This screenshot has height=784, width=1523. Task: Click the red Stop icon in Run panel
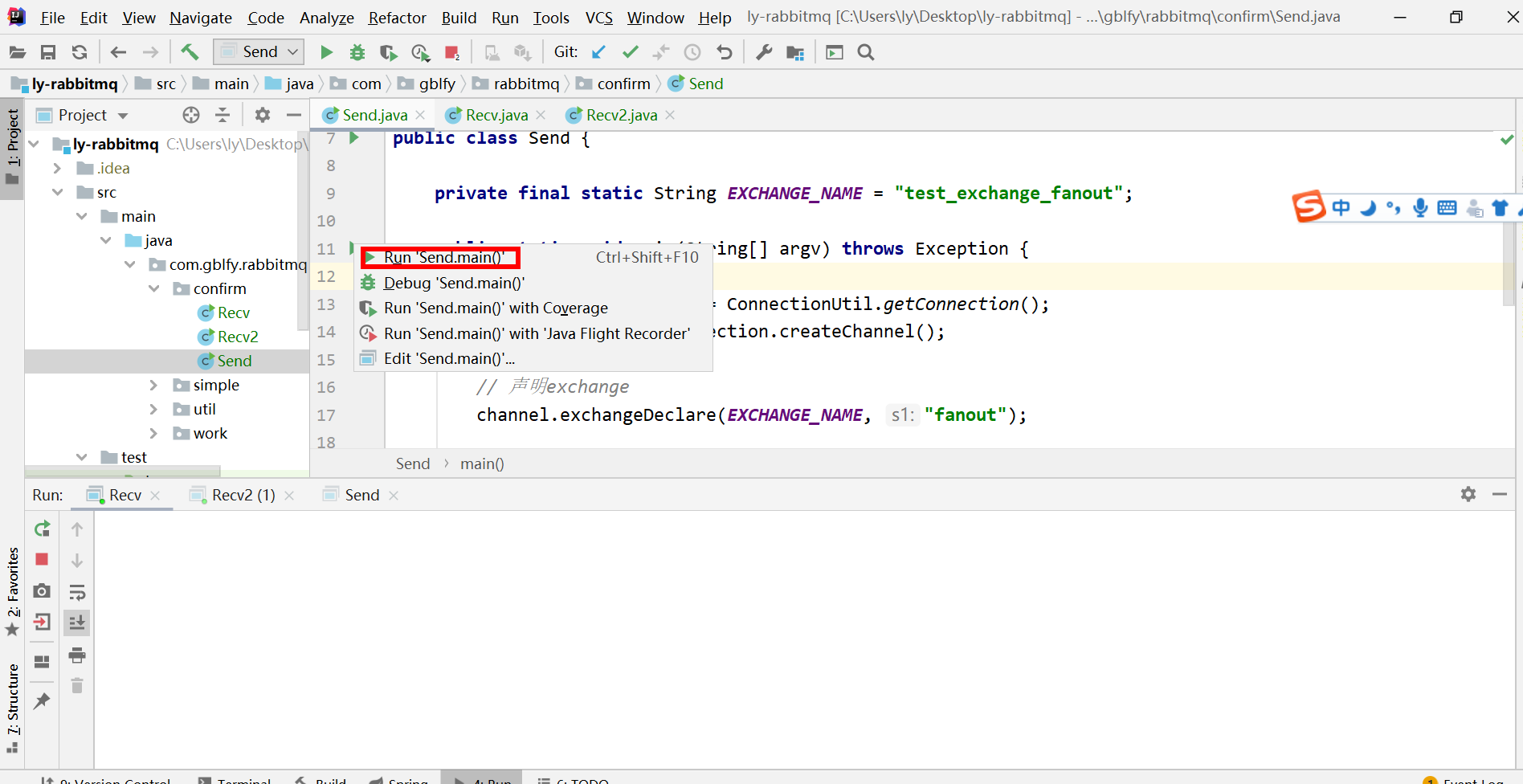point(42,559)
